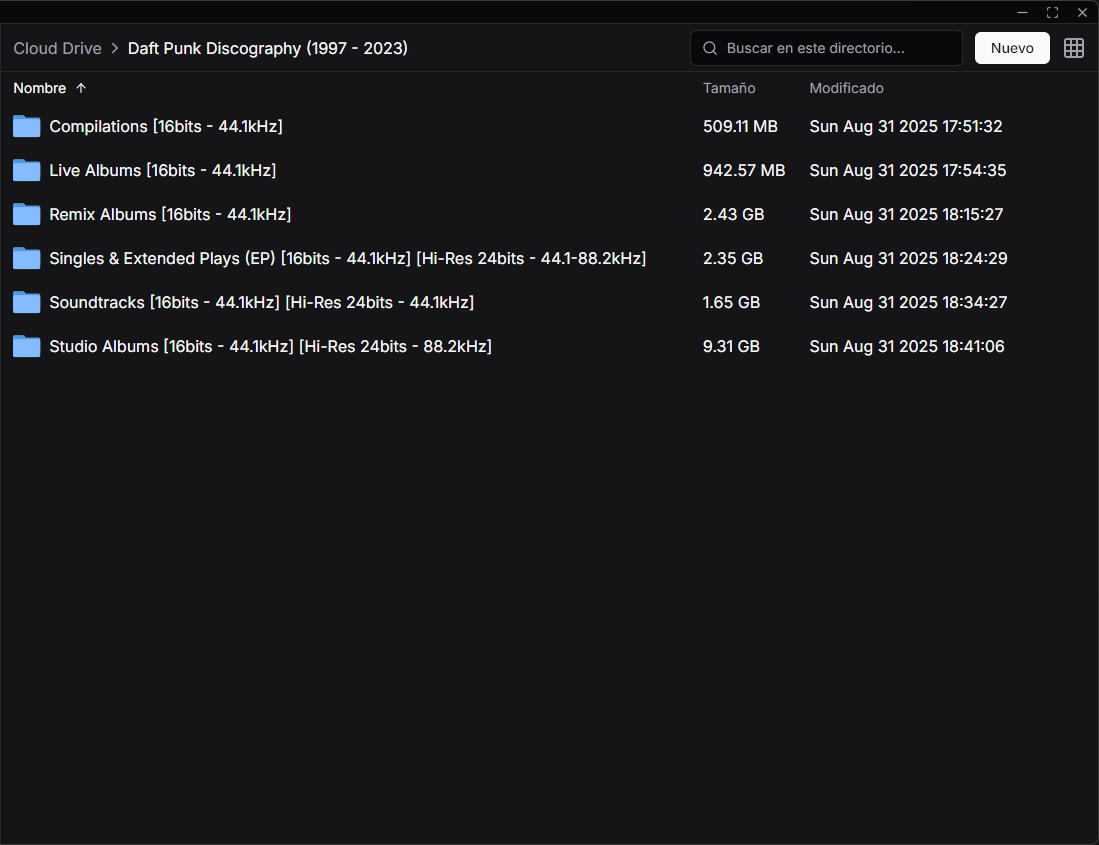The image size is (1099, 845).
Task: Click the Soundtracks folder icon
Action: pyautogui.click(x=27, y=302)
